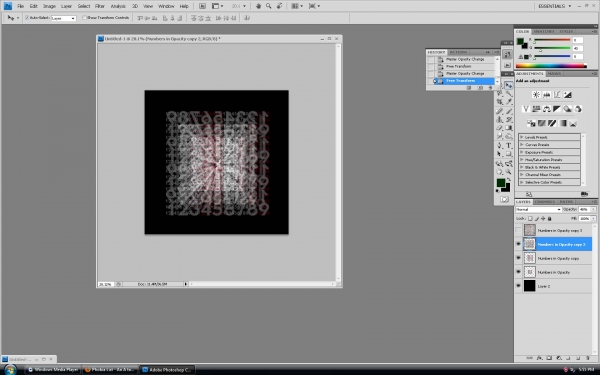The width and height of the screenshot is (600, 375).
Task: Select the Pen tool
Action: [x=499, y=145]
